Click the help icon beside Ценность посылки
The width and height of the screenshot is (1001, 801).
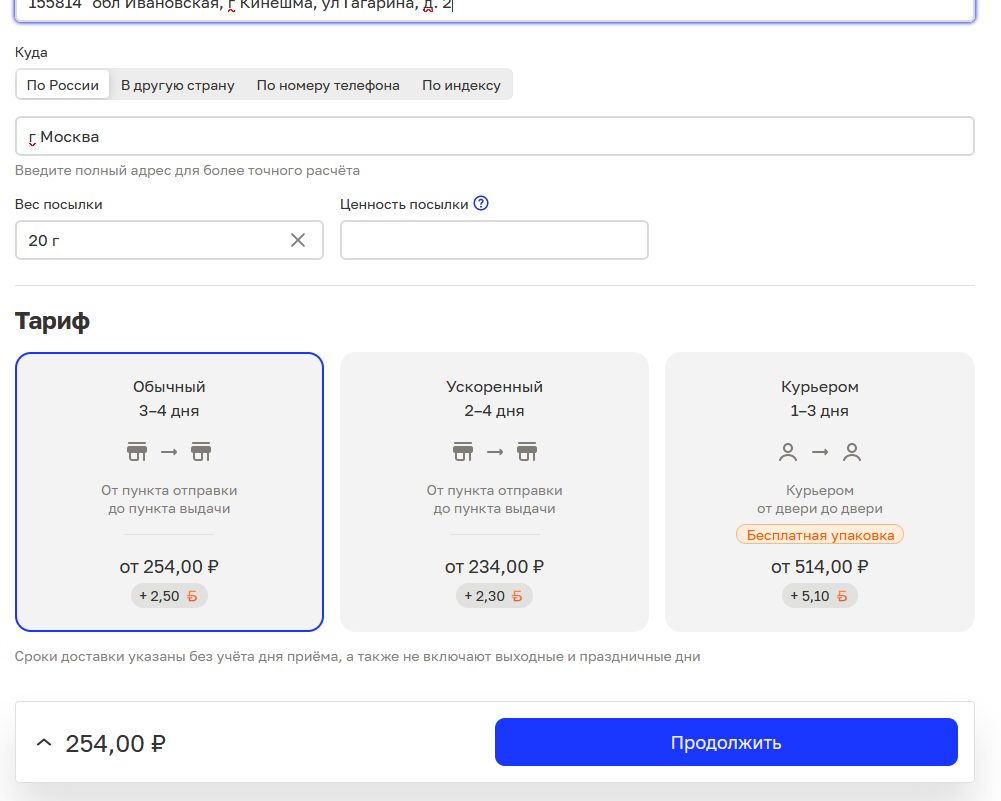(481, 204)
